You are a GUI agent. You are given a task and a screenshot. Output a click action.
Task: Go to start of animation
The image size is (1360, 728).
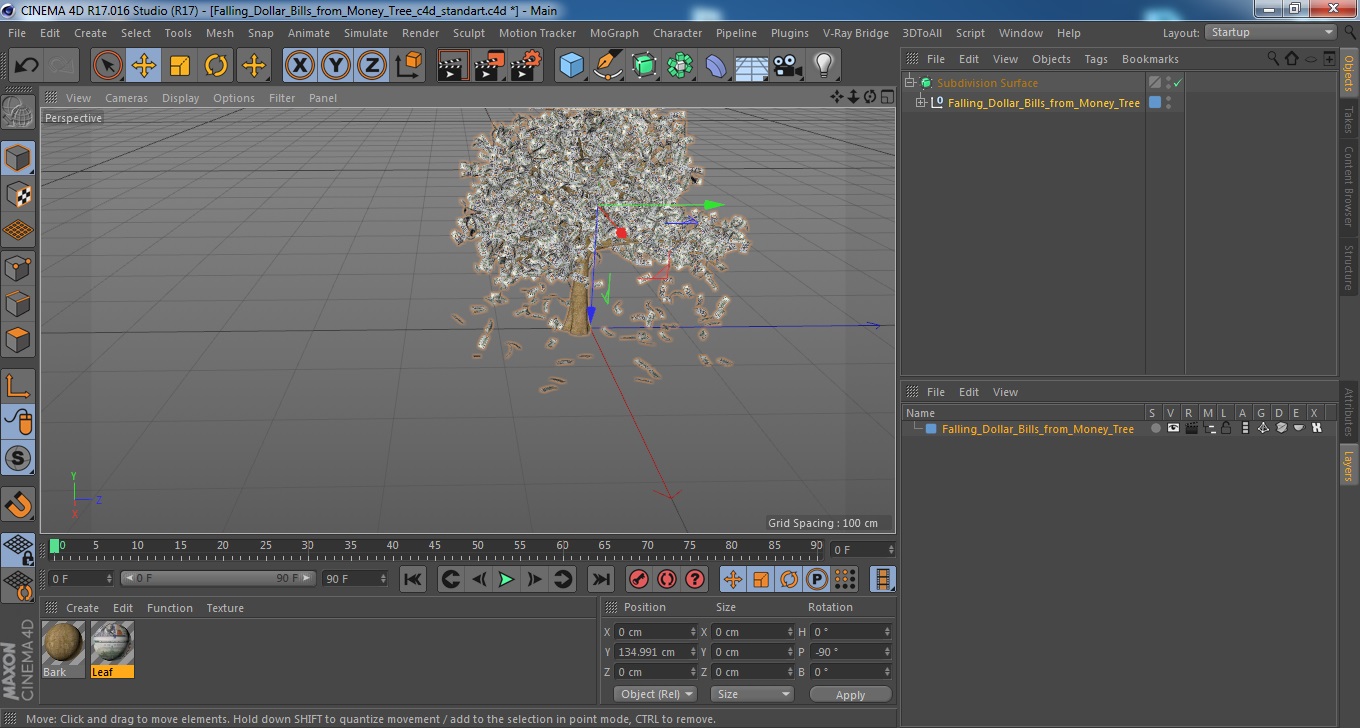(413, 579)
